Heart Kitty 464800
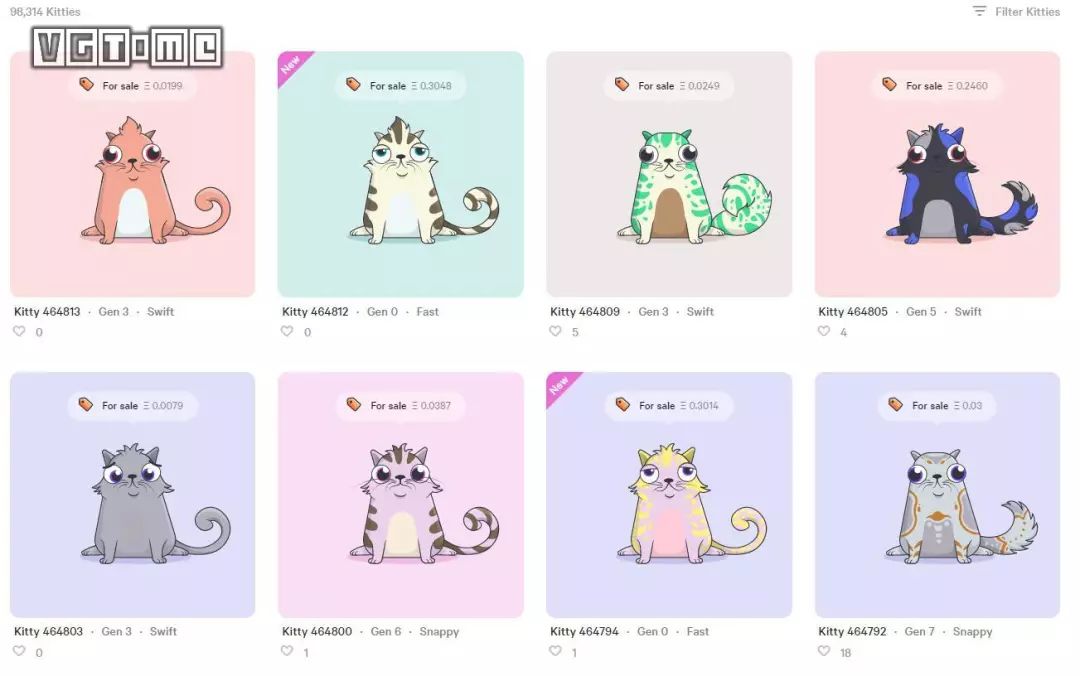Screen dimensions: 1080x676 pyautogui.click(x=287, y=651)
